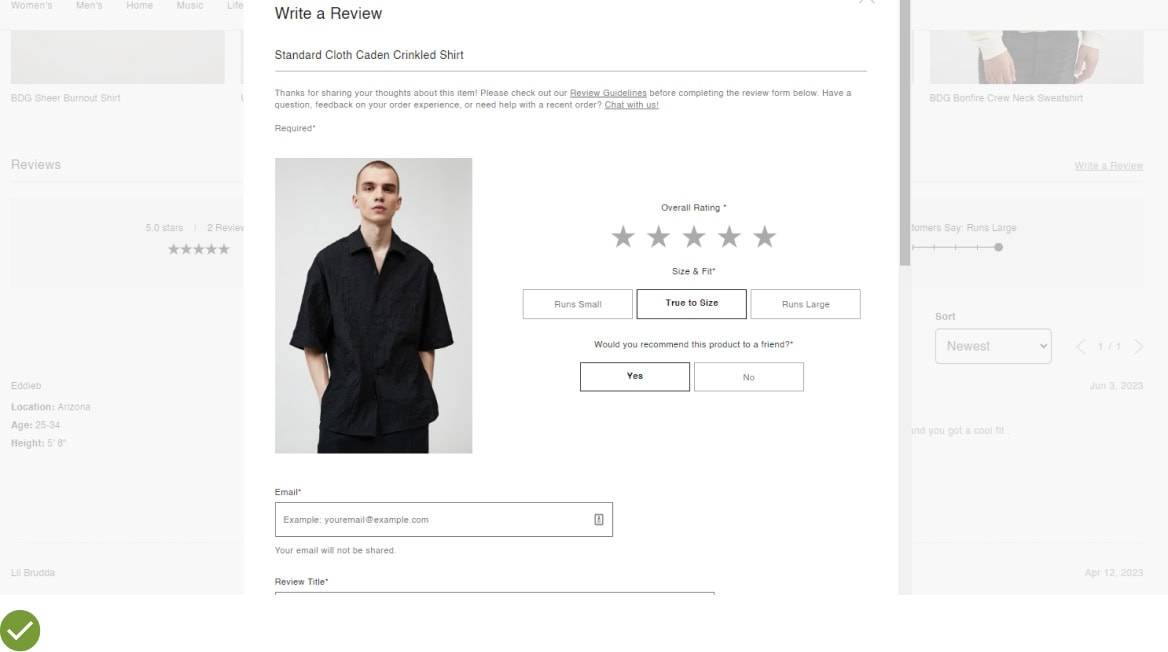Select No for recommend to friend
This screenshot has width=1168, height=652.
coord(749,376)
